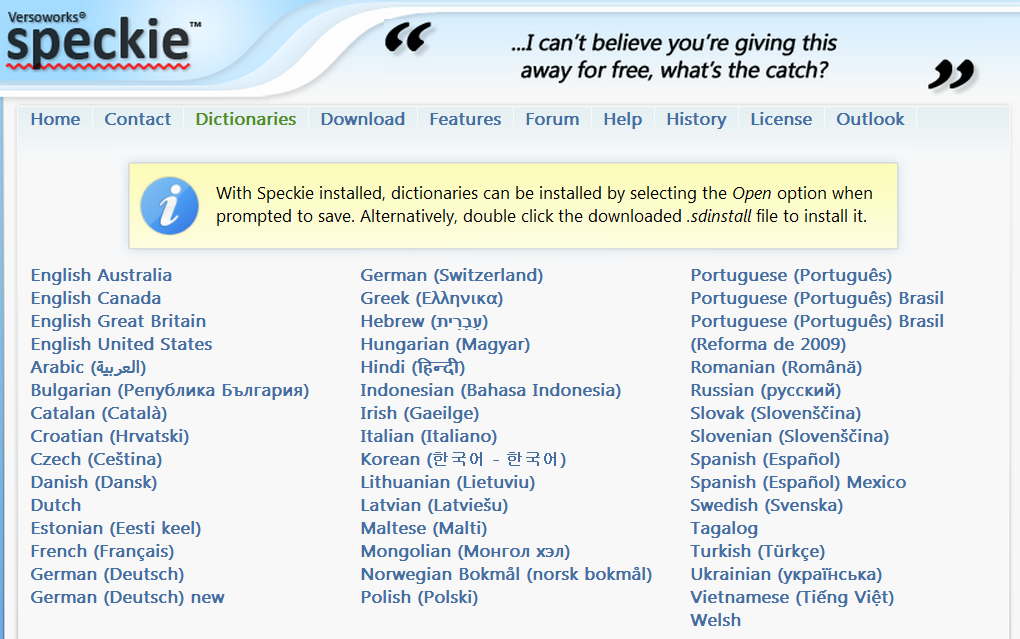Choose the Hindi dictionary

413,368
